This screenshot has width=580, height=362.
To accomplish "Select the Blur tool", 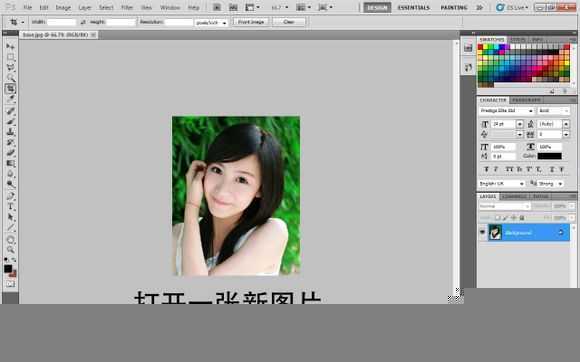I will pyautogui.click(x=10, y=174).
